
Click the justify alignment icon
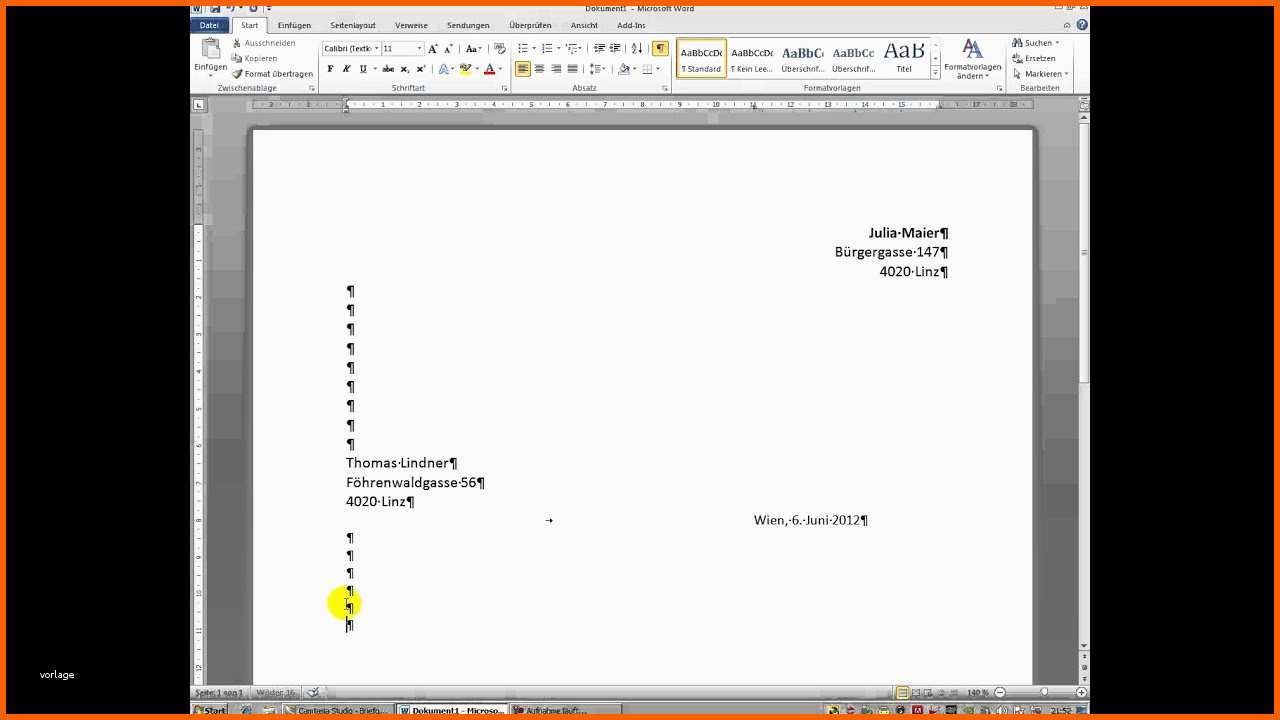coord(572,69)
